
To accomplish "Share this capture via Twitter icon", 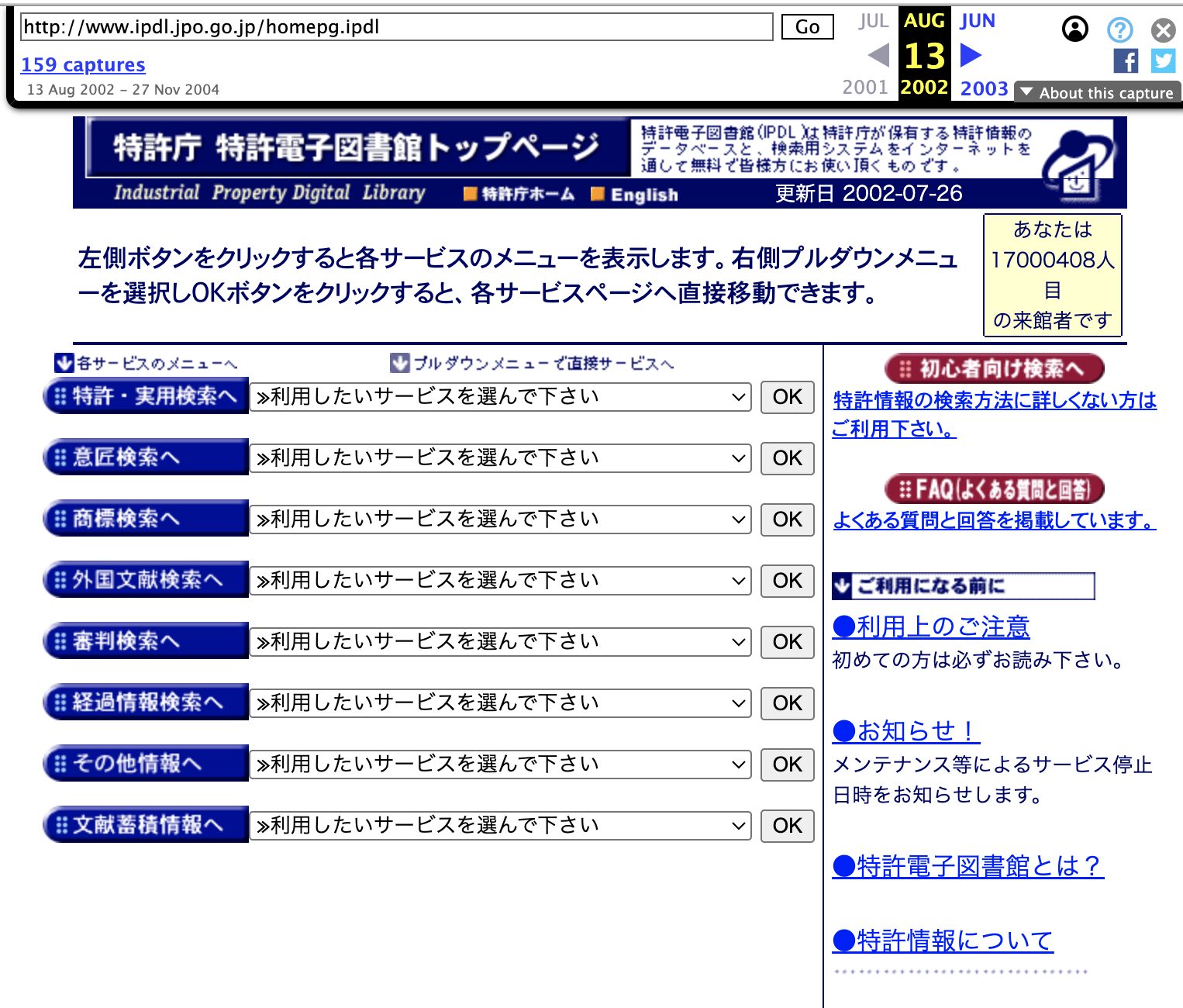I will (1163, 60).
